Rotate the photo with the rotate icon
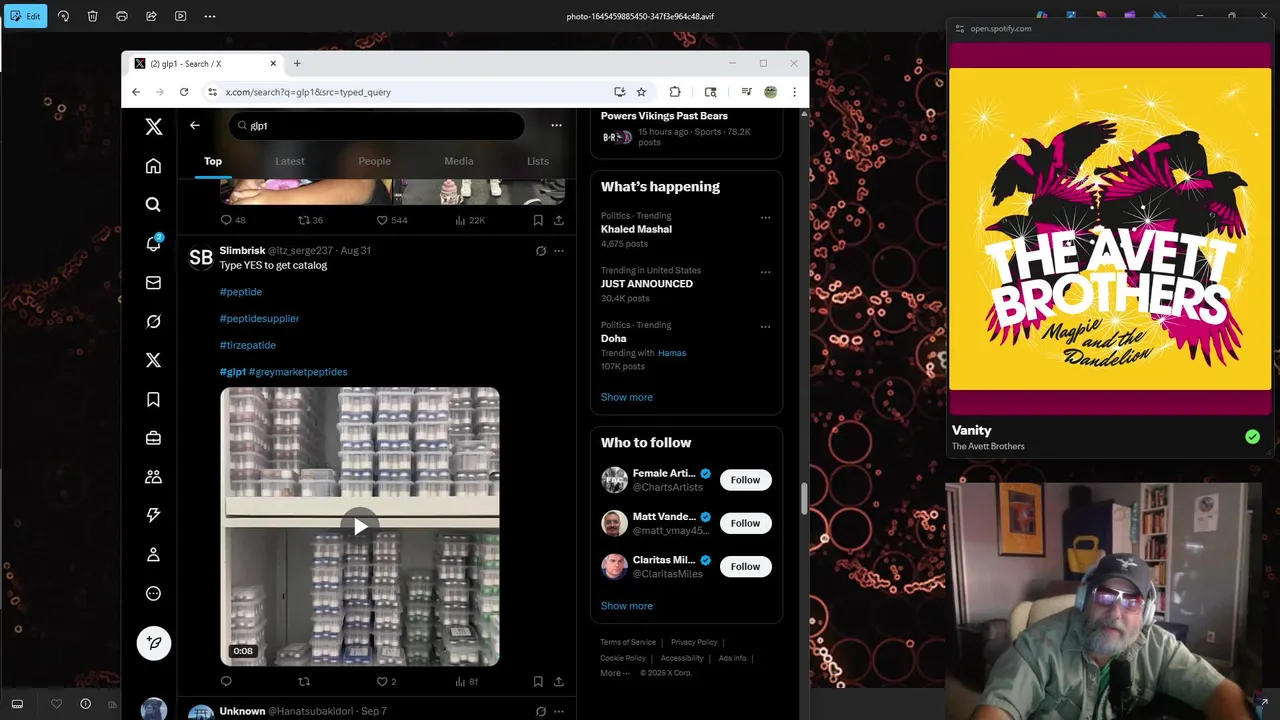Viewport: 1280px width, 720px height. (x=63, y=16)
